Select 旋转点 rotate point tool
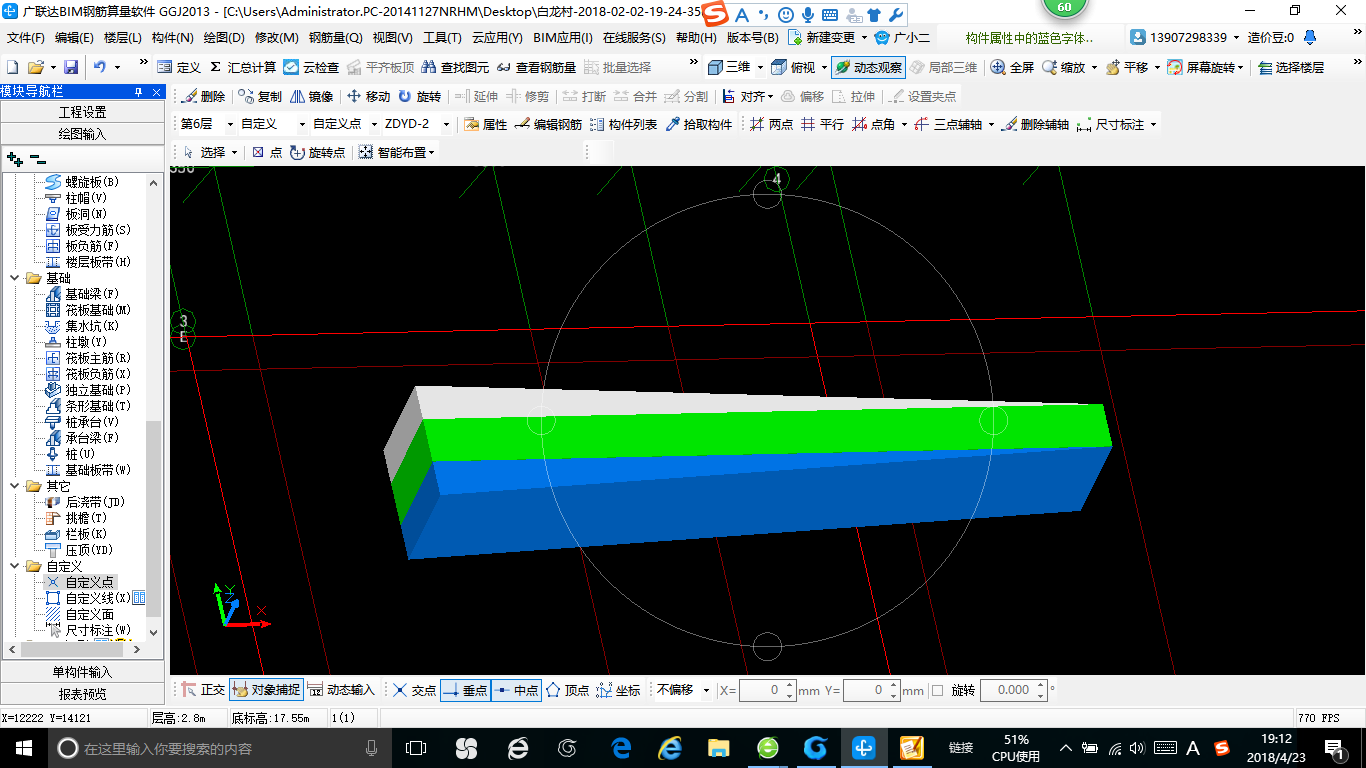The width and height of the screenshot is (1366, 768). coord(317,152)
